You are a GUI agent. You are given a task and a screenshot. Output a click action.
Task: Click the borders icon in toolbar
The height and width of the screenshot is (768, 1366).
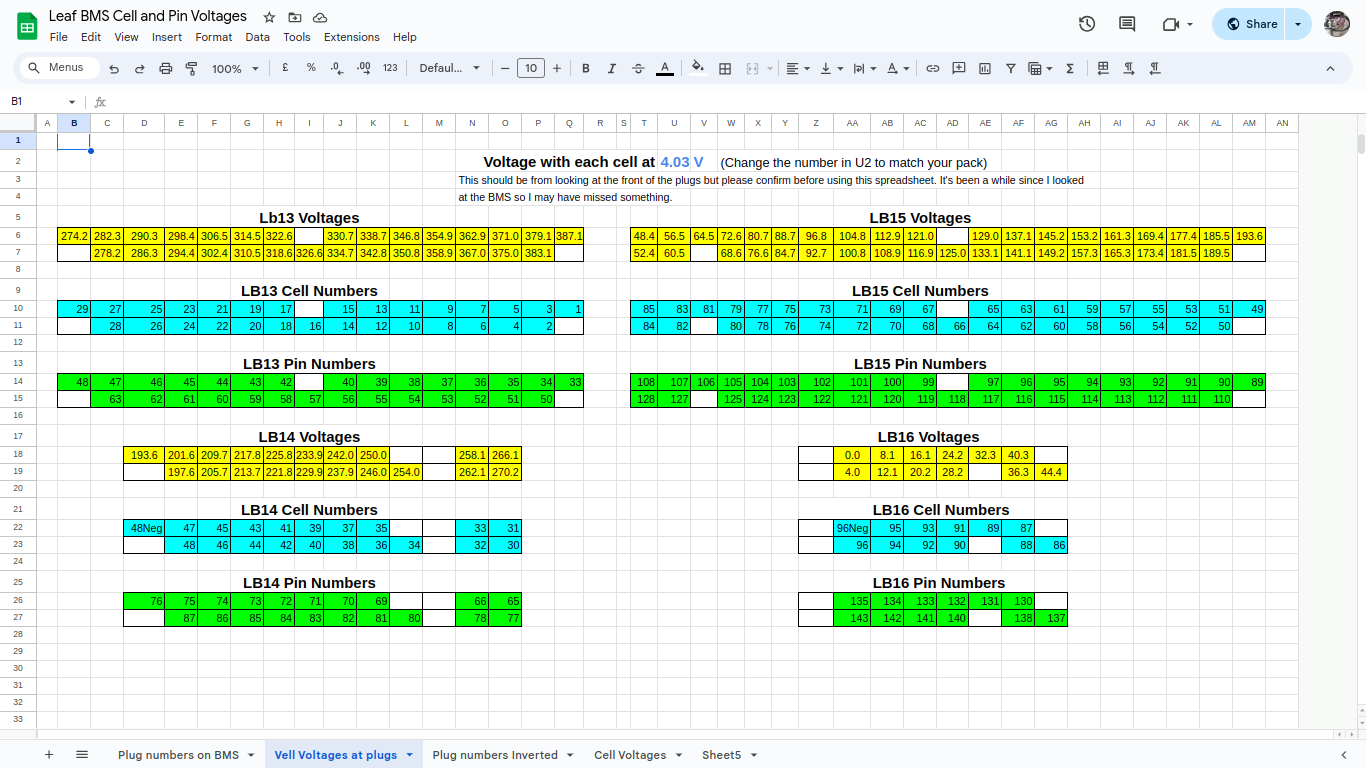pos(725,68)
